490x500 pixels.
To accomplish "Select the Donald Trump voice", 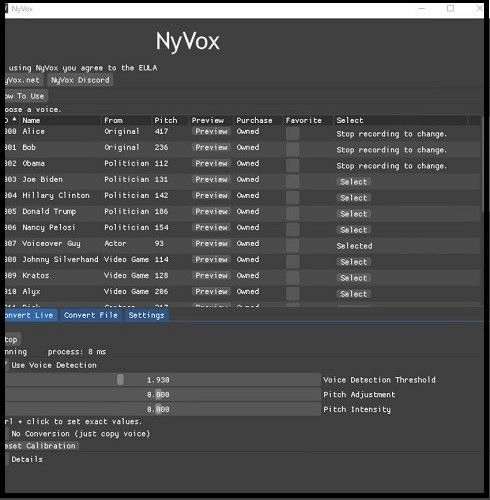I will point(354,214).
